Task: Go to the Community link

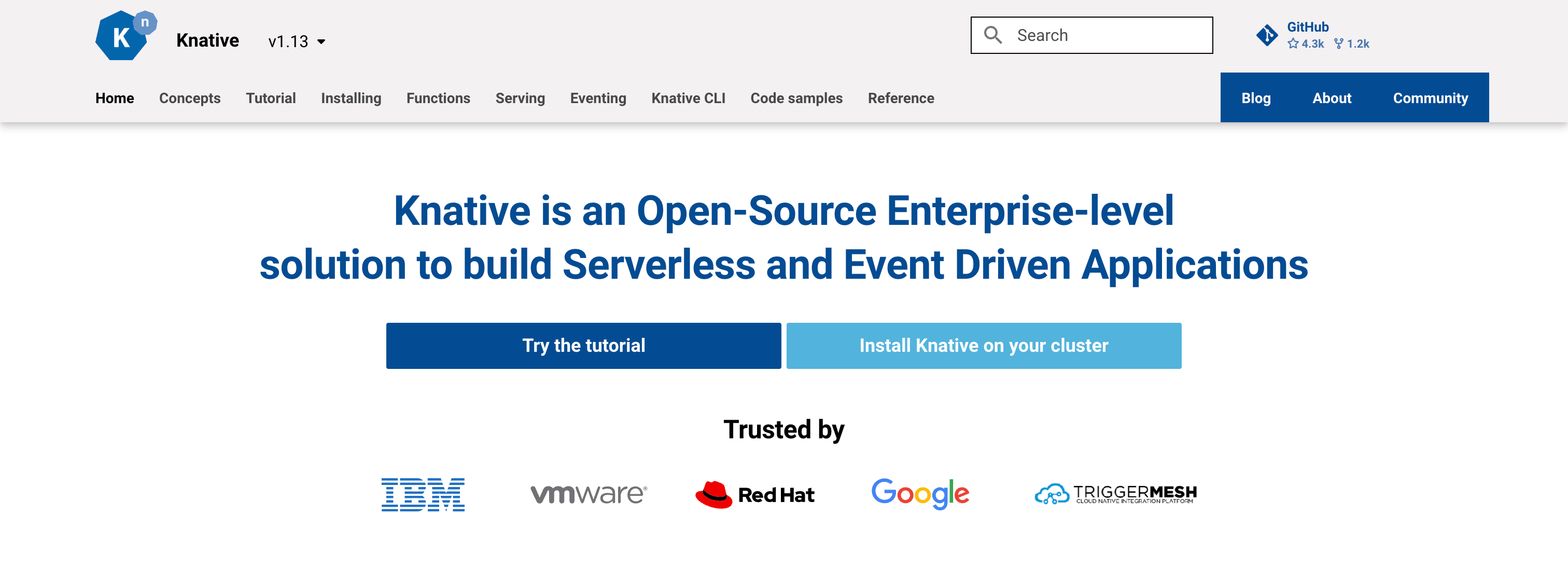Action: [x=1431, y=98]
